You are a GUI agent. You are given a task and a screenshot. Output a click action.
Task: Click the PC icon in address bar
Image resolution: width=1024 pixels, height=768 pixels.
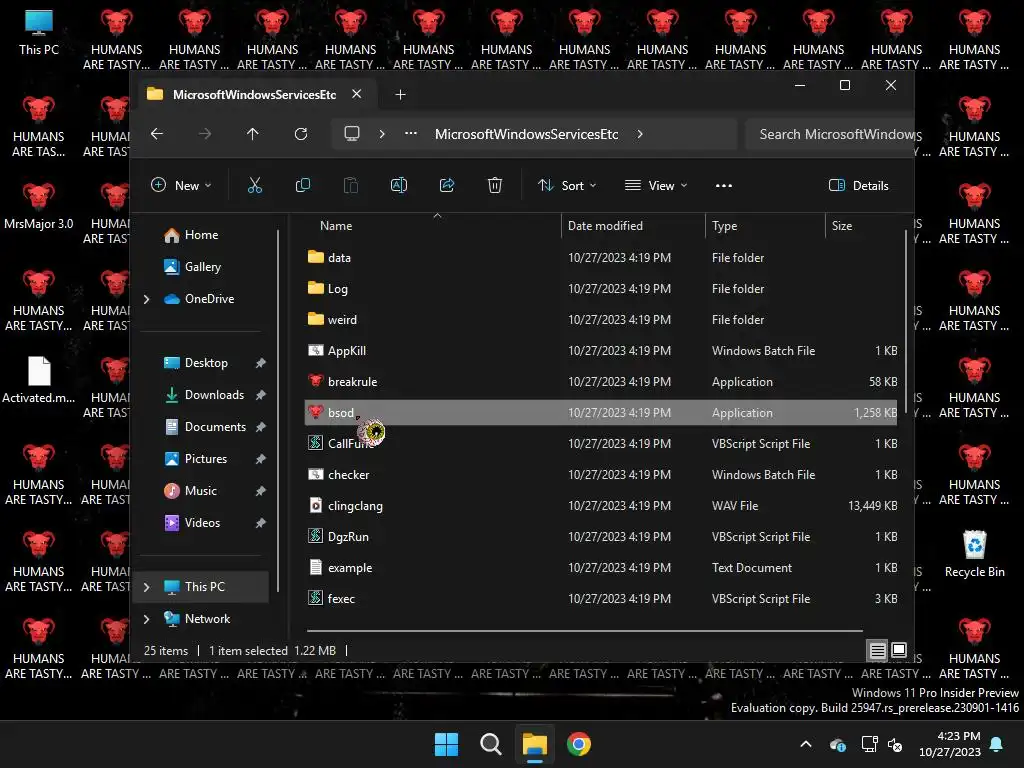(352, 134)
